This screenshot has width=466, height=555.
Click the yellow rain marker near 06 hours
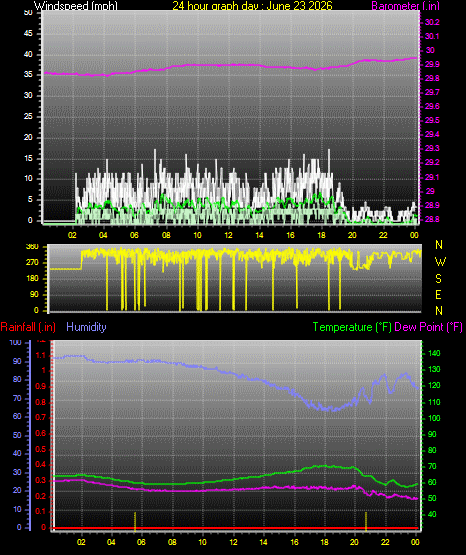click(x=135, y=521)
